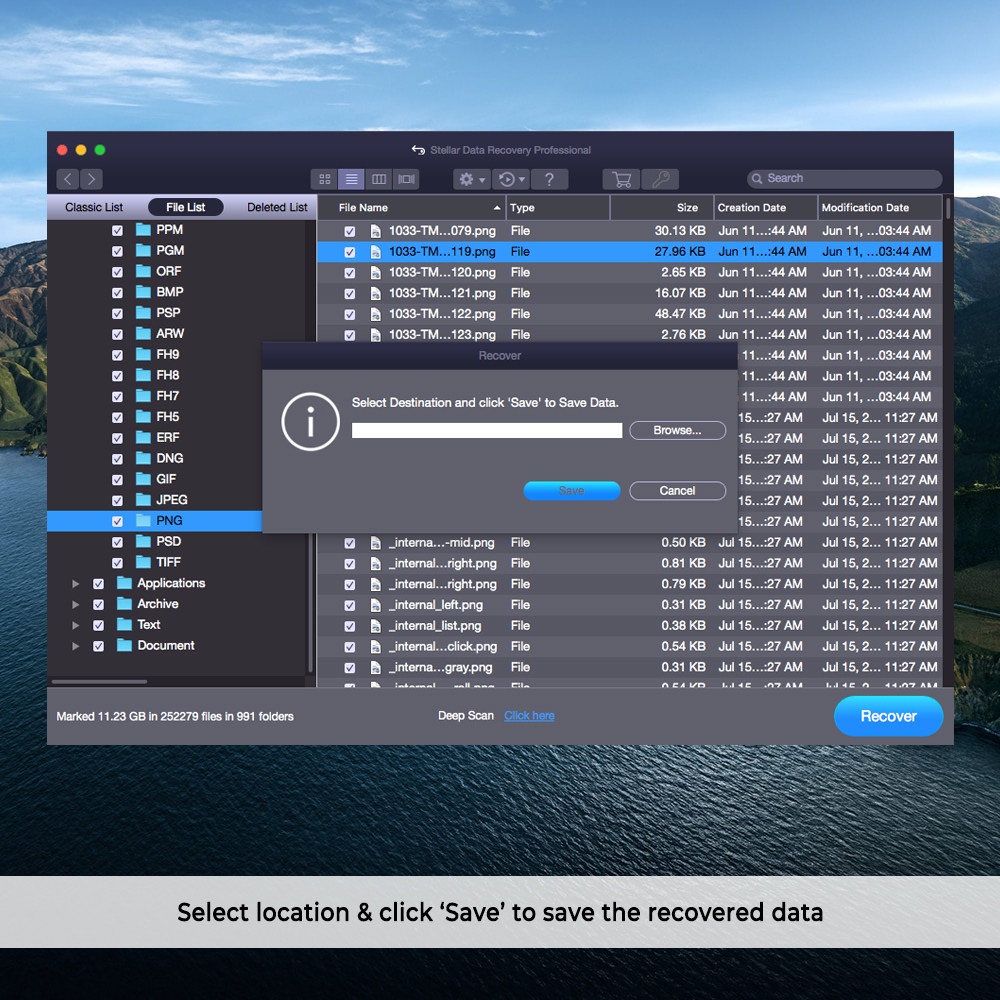This screenshot has width=1000, height=1000.
Task: Toggle the Applications folder checkbox
Action: click(x=98, y=584)
